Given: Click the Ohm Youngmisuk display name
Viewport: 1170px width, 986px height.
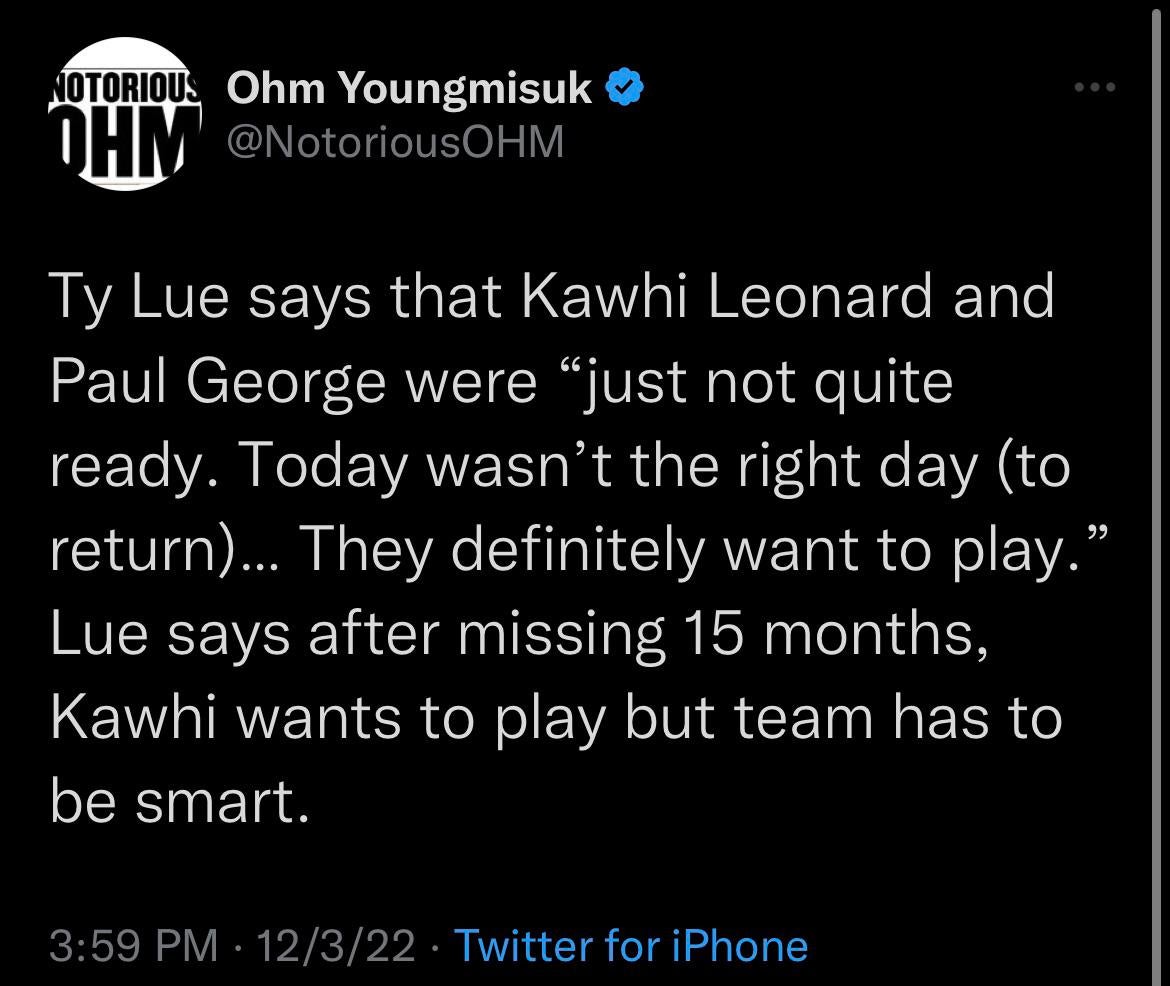Looking at the screenshot, I should [410, 91].
